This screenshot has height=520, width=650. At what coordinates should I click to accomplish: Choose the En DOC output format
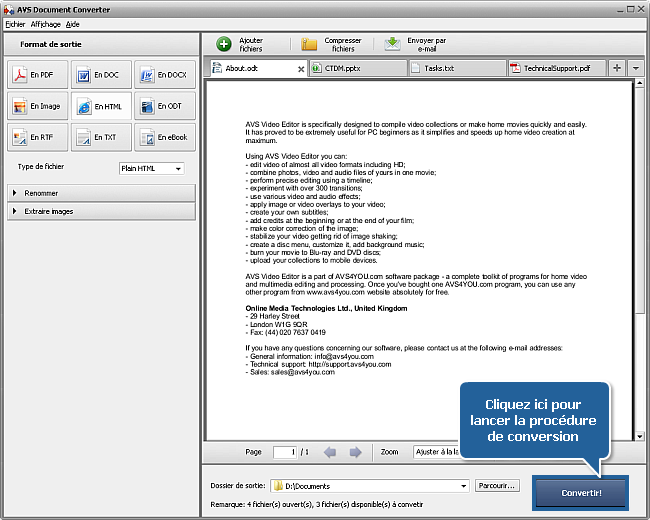click(x=101, y=75)
